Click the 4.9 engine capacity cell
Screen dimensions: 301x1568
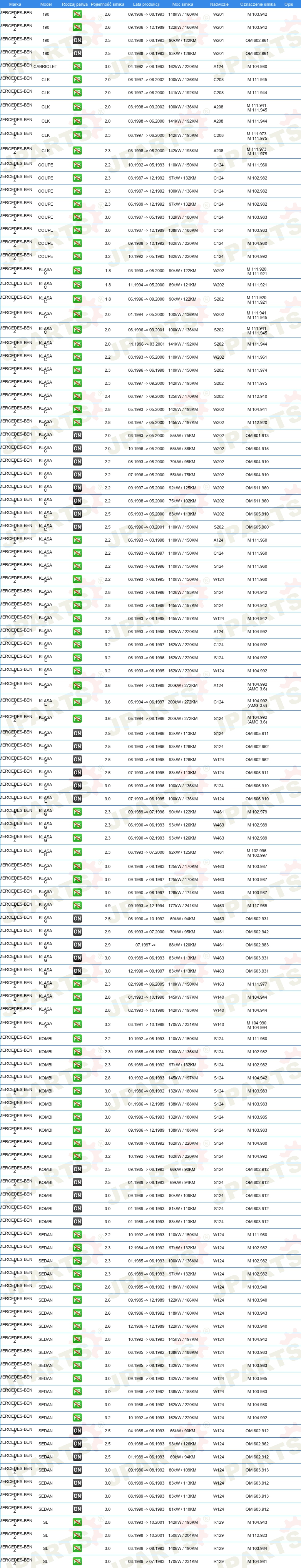[108, 906]
